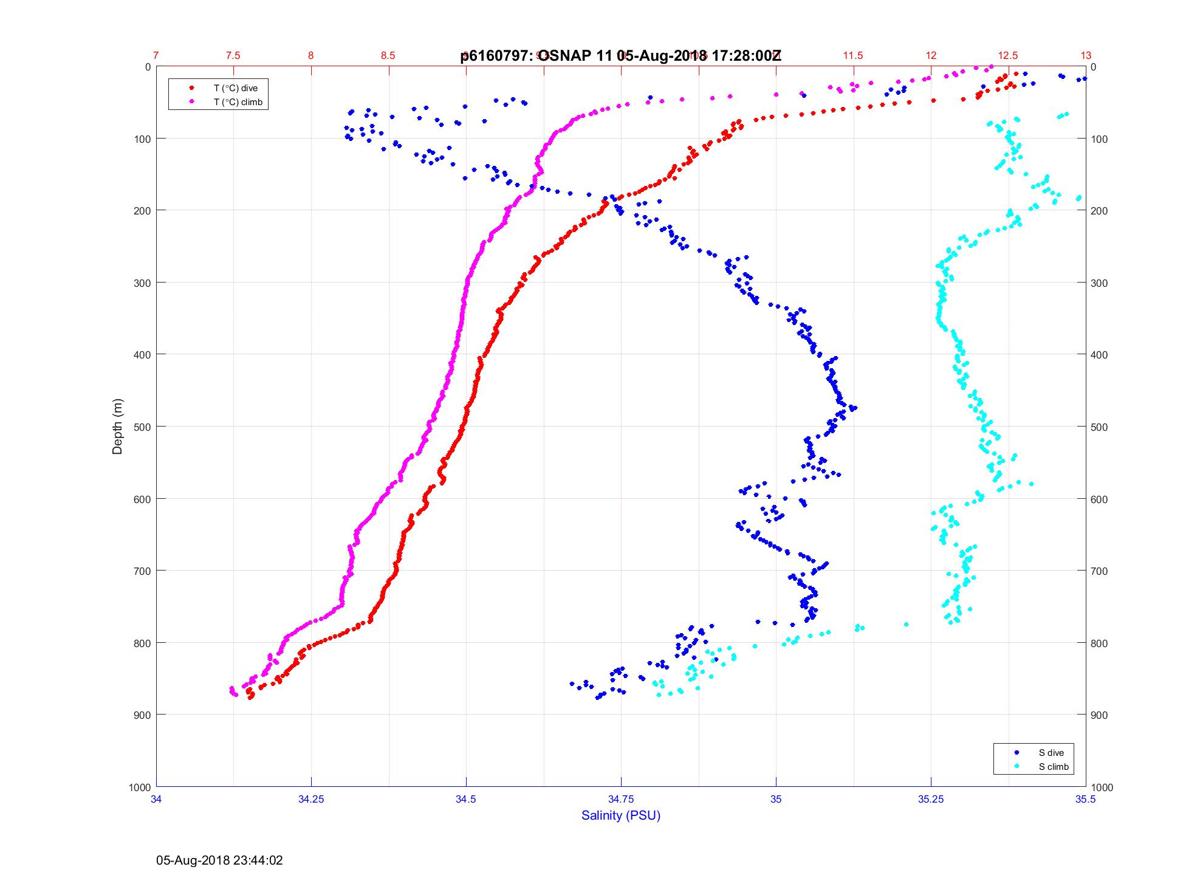Click the magenta marker beside T climb legend
Image resolution: width=1200 pixels, height=885 pixels.
[191, 102]
